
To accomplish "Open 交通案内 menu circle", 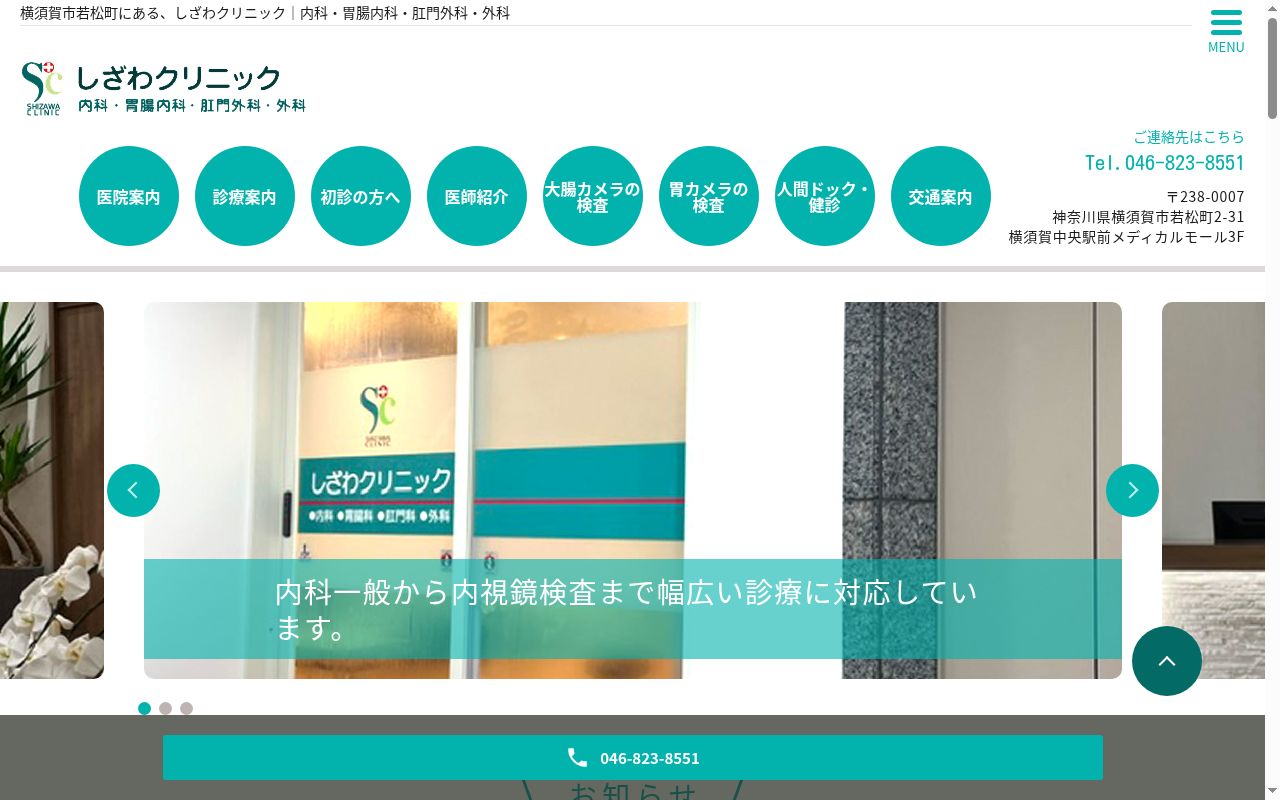I will tap(941, 196).
